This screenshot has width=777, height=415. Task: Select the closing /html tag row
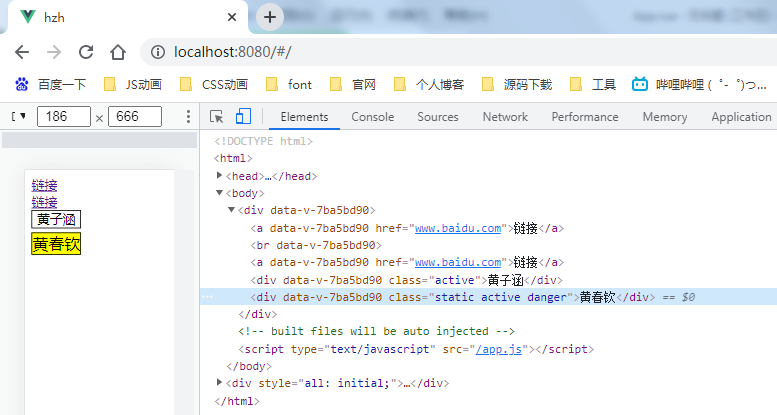[x=236, y=401]
